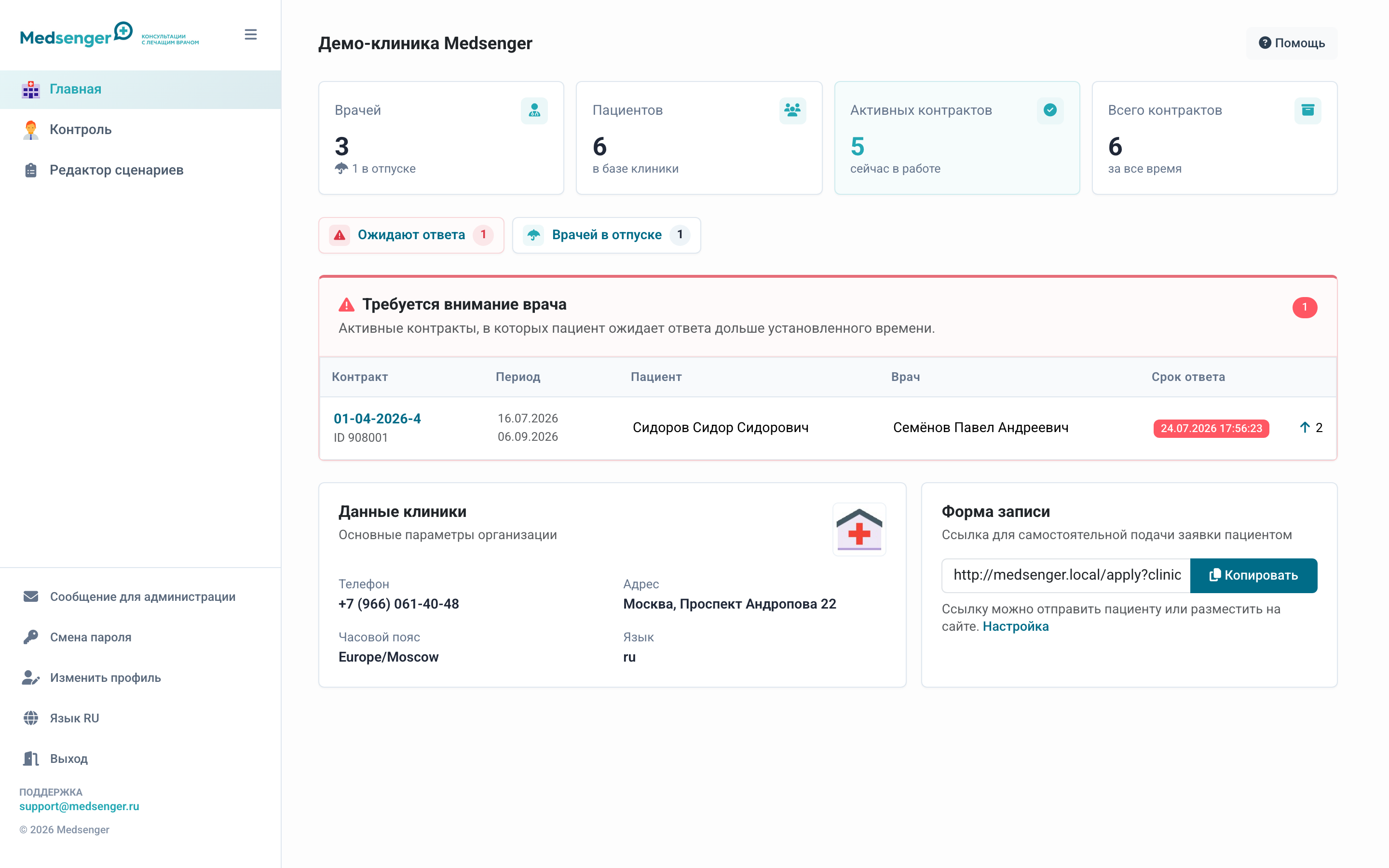Click the Срок ответа column header

click(x=1188, y=377)
